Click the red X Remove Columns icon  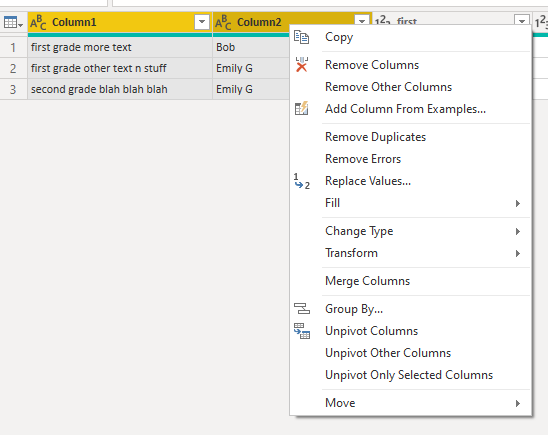click(x=302, y=65)
